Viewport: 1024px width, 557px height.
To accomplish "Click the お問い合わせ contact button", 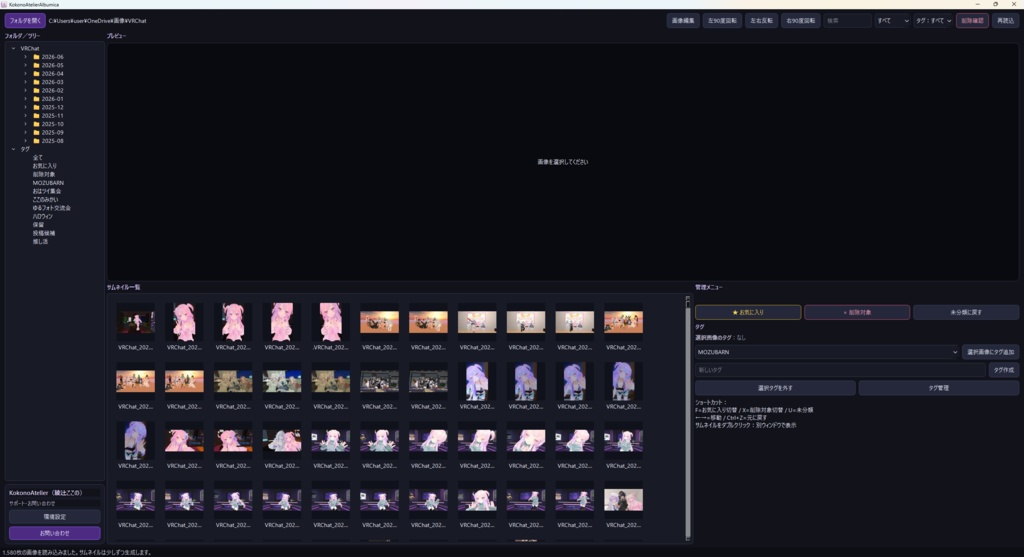I will pos(55,533).
